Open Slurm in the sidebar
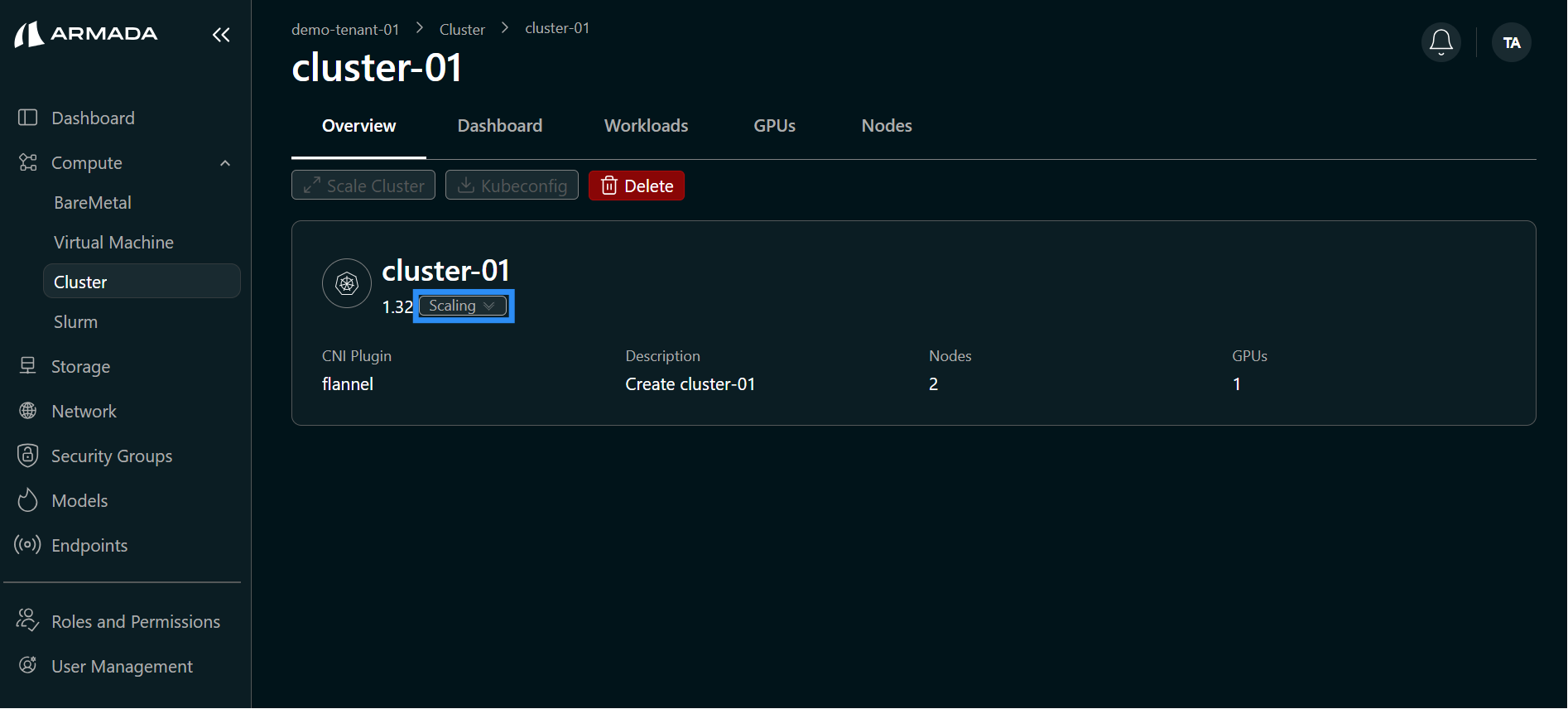 [75, 322]
